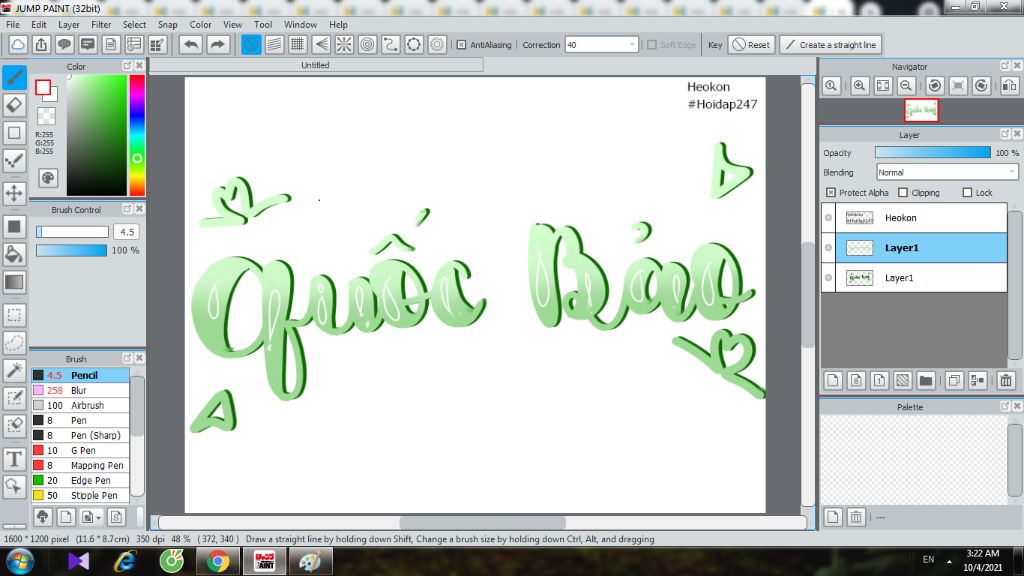Image resolution: width=1024 pixels, height=576 pixels.
Task: Choose the Gradient tool
Action: 14,282
